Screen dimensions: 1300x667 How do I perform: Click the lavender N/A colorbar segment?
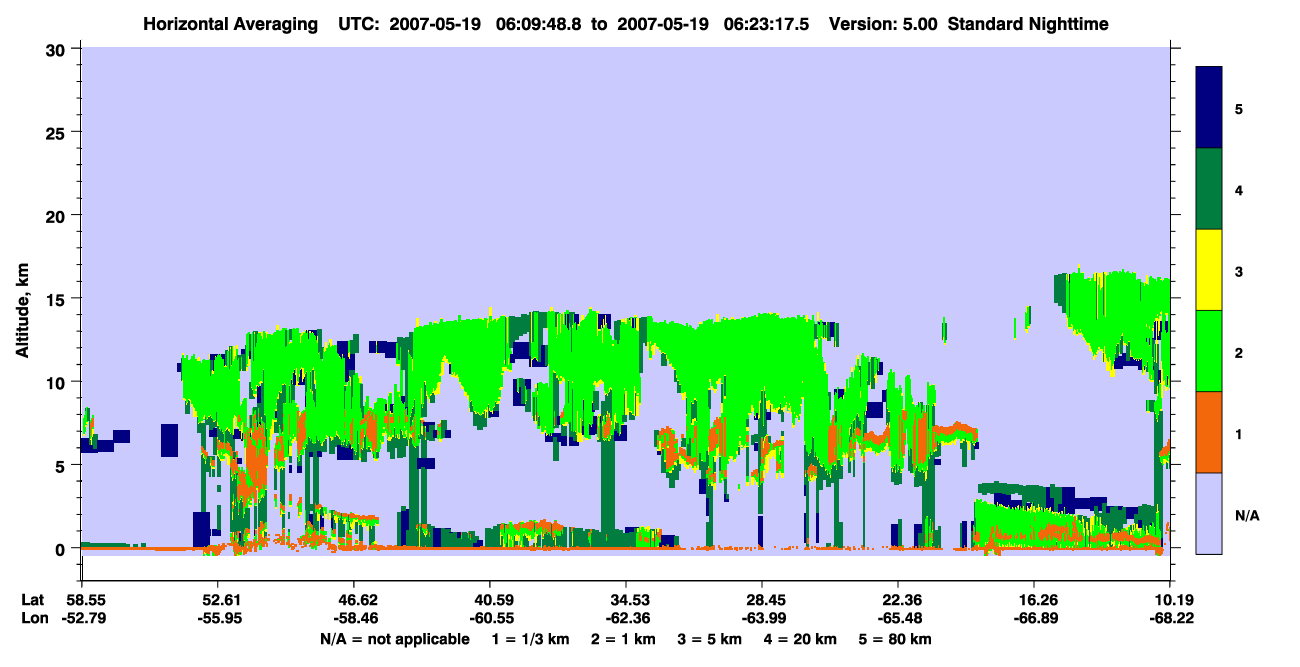(x=1209, y=513)
